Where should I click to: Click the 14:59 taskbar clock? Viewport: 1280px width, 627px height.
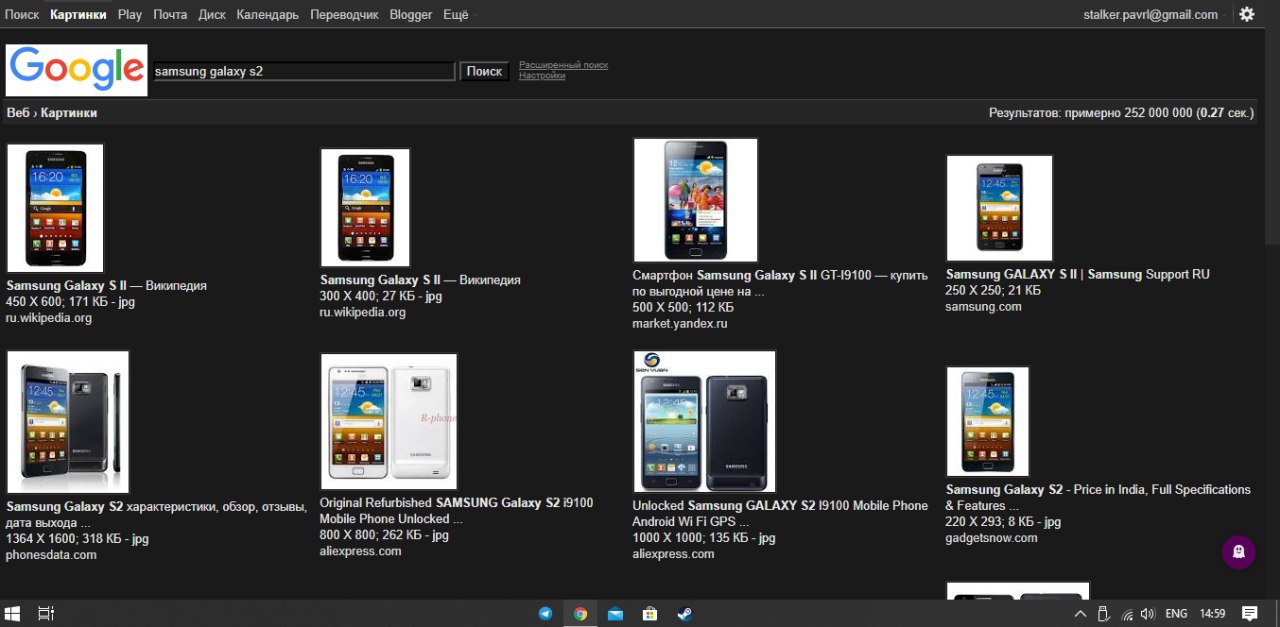[x=1212, y=614]
